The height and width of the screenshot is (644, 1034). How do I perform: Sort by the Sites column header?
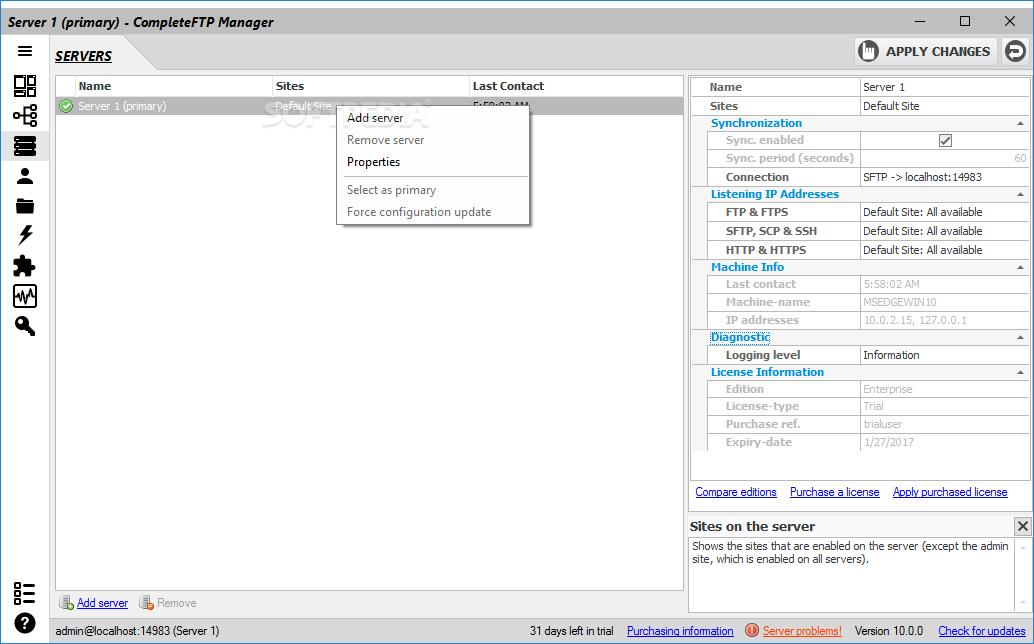coord(371,86)
